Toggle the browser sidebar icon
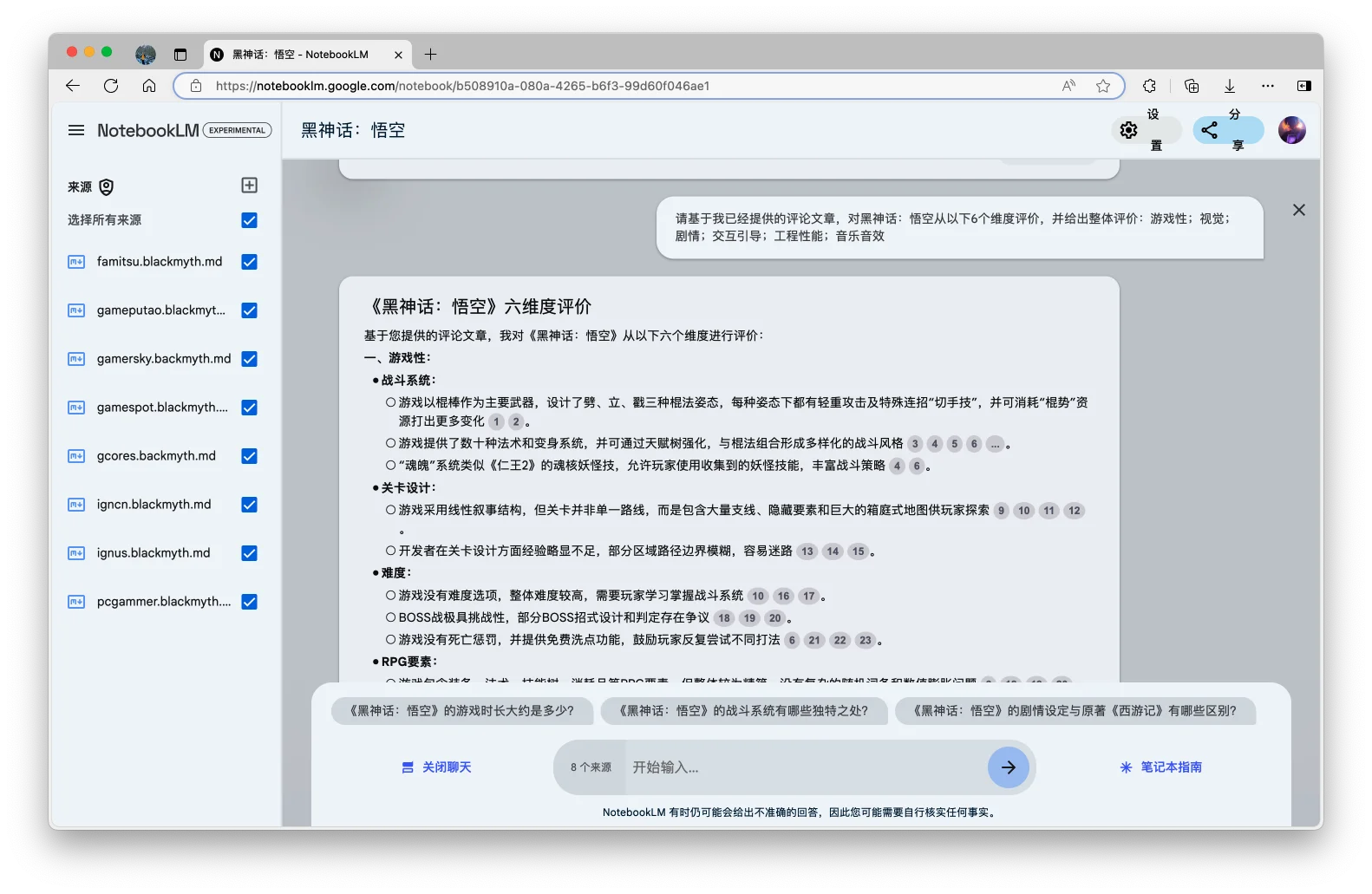This screenshot has height=894, width=1372. [1303, 86]
